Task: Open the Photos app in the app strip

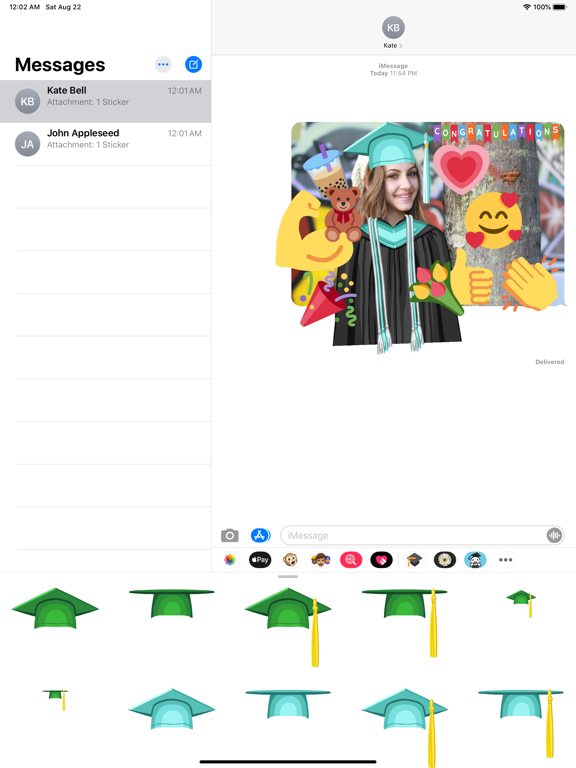Action: tap(230, 560)
